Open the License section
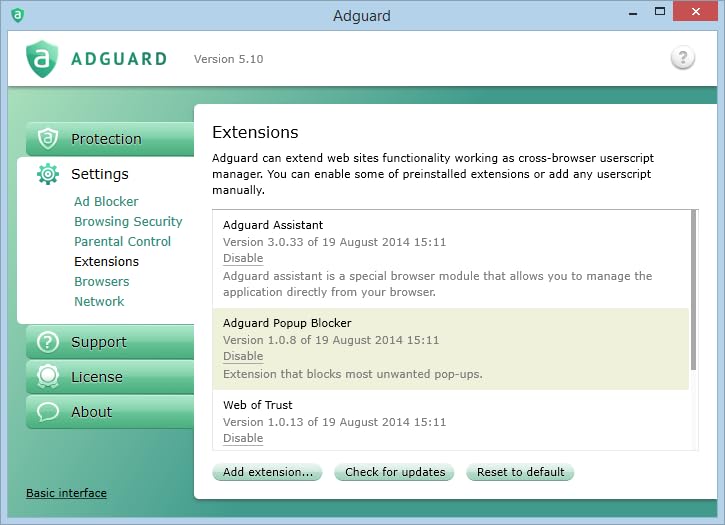Image resolution: width=725 pixels, height=525 pixels. (x=110, y=377)
